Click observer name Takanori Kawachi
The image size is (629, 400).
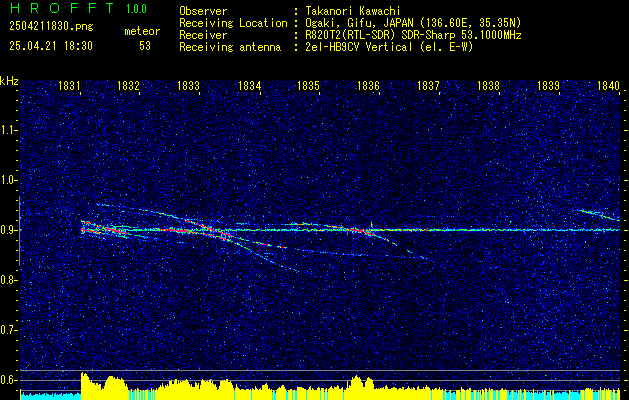point(353,11)
